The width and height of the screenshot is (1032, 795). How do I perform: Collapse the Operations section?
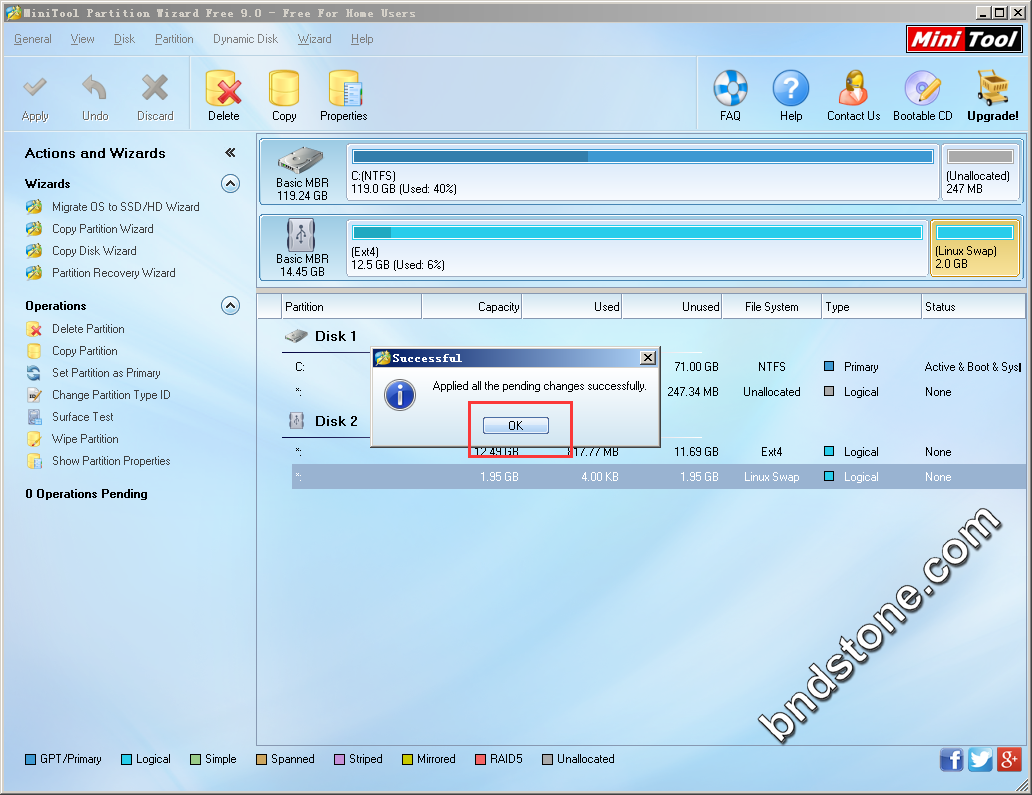tap(230, 306)
